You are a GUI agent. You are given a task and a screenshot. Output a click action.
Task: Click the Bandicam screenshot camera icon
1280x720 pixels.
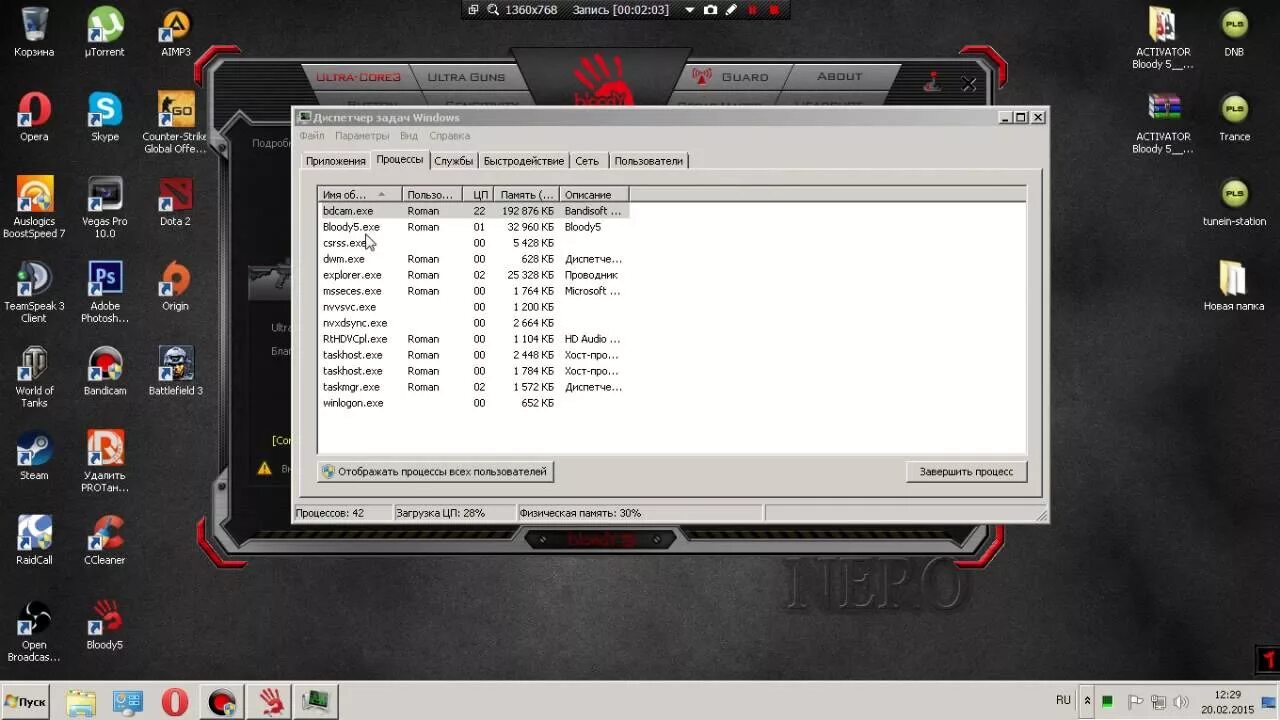[710, 10]
